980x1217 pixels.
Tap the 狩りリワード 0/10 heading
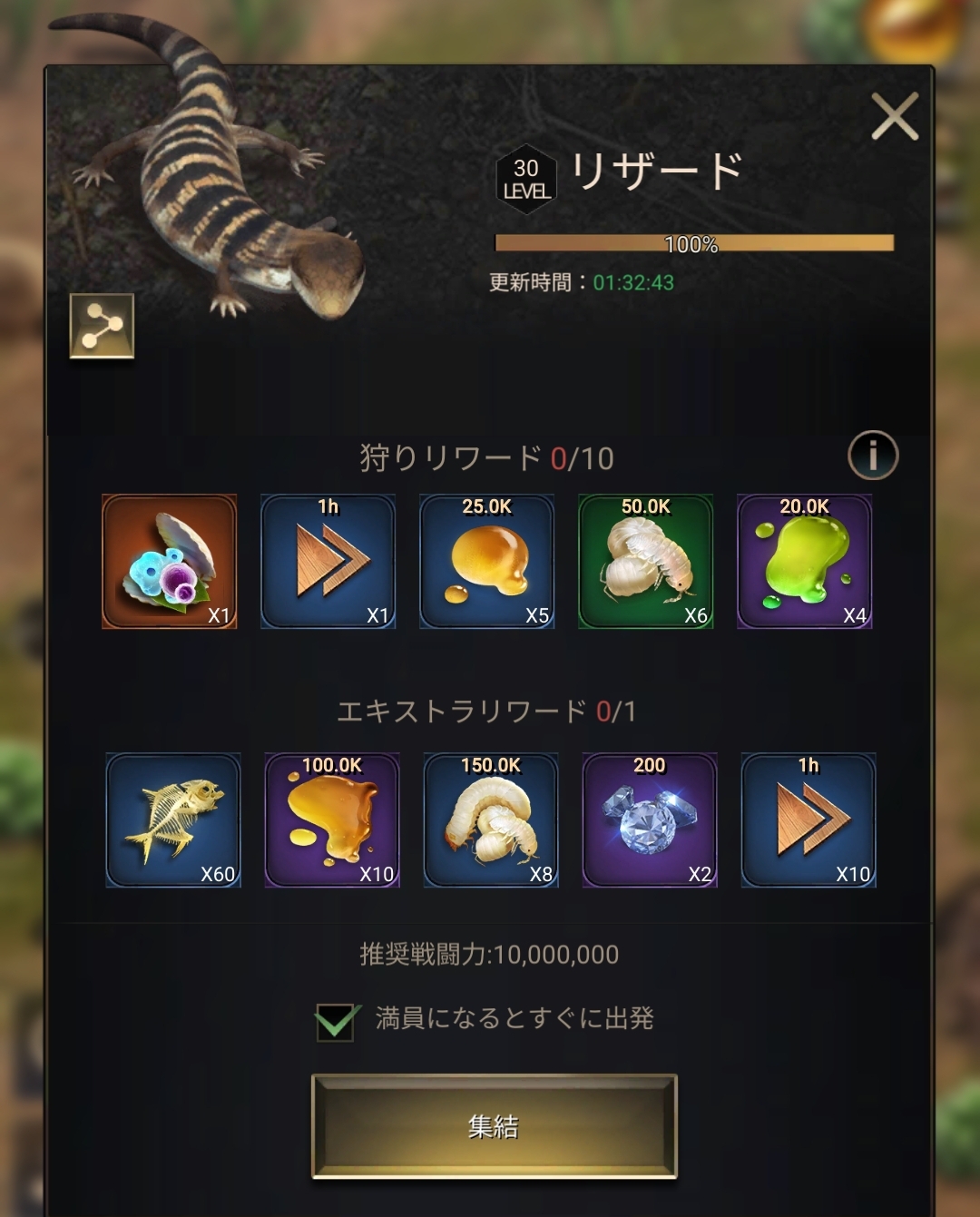pos(487,458)
